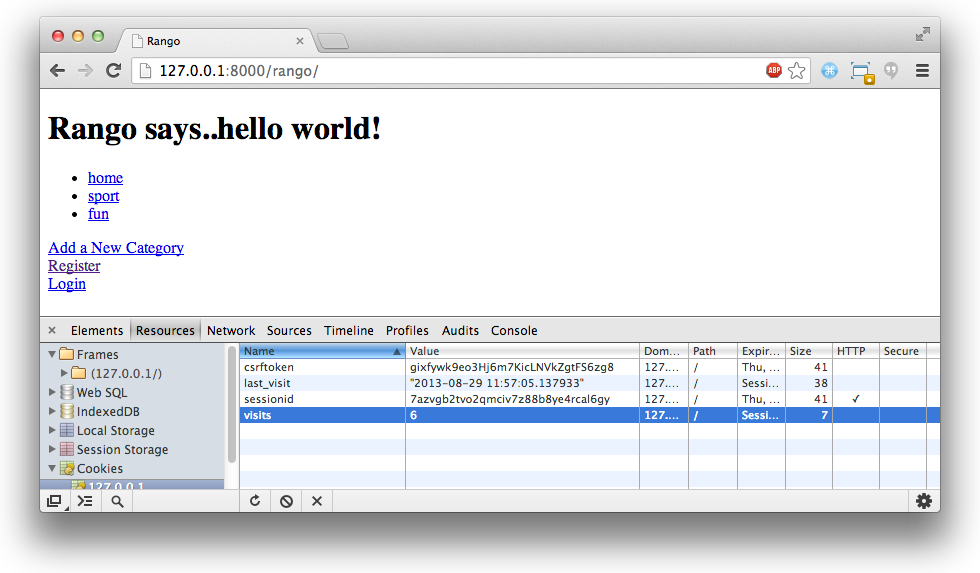This screenshot has width=980, height=573.
Task: Refresh cookies list in DevTools
Action: point(255,501)
